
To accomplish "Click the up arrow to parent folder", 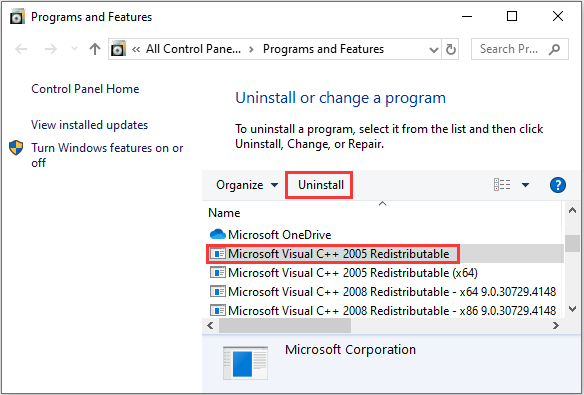I will click(95, 49).
